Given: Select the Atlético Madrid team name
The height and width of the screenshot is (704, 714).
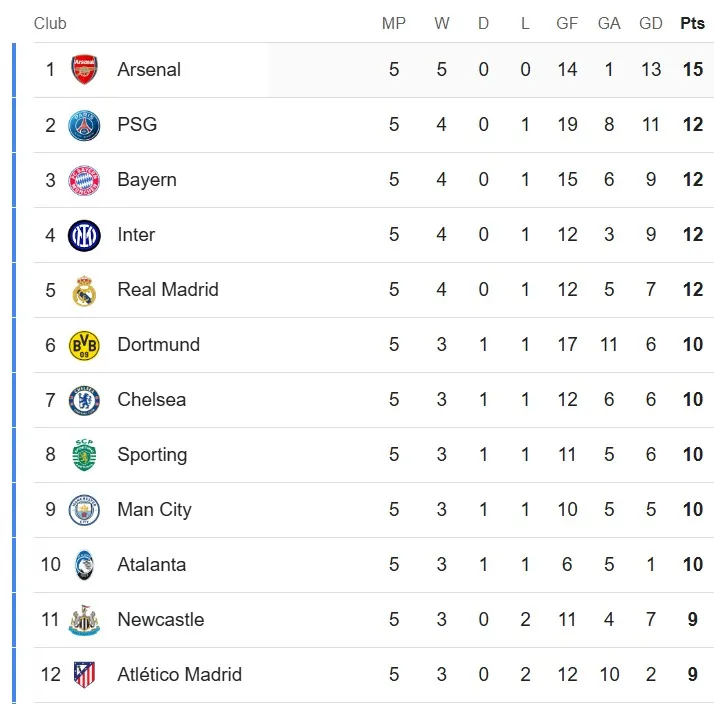Looking at the screenshot, I should [179, 675].
